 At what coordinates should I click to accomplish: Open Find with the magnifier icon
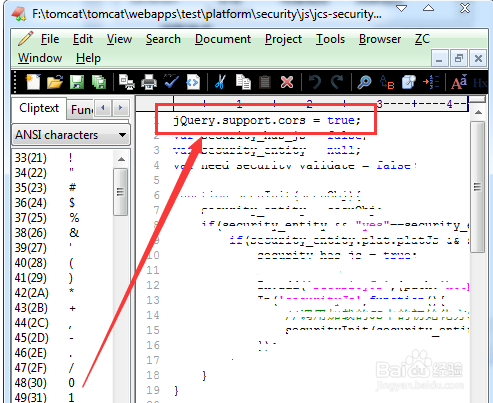click(364, 82)
